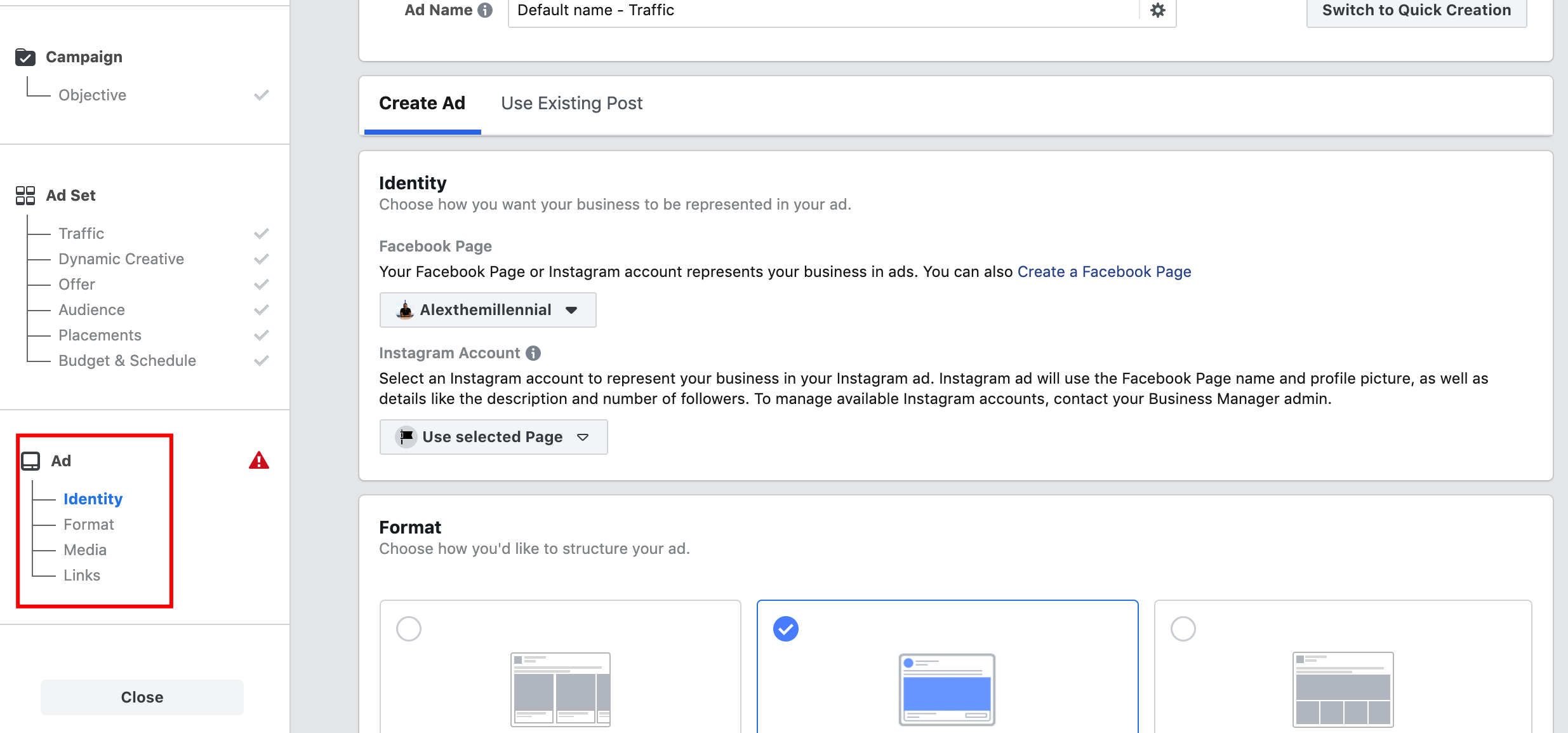The width and height of the screenshot is (1568, 733).
Task: Click the checkmark beside Objective
Action: 262,94
